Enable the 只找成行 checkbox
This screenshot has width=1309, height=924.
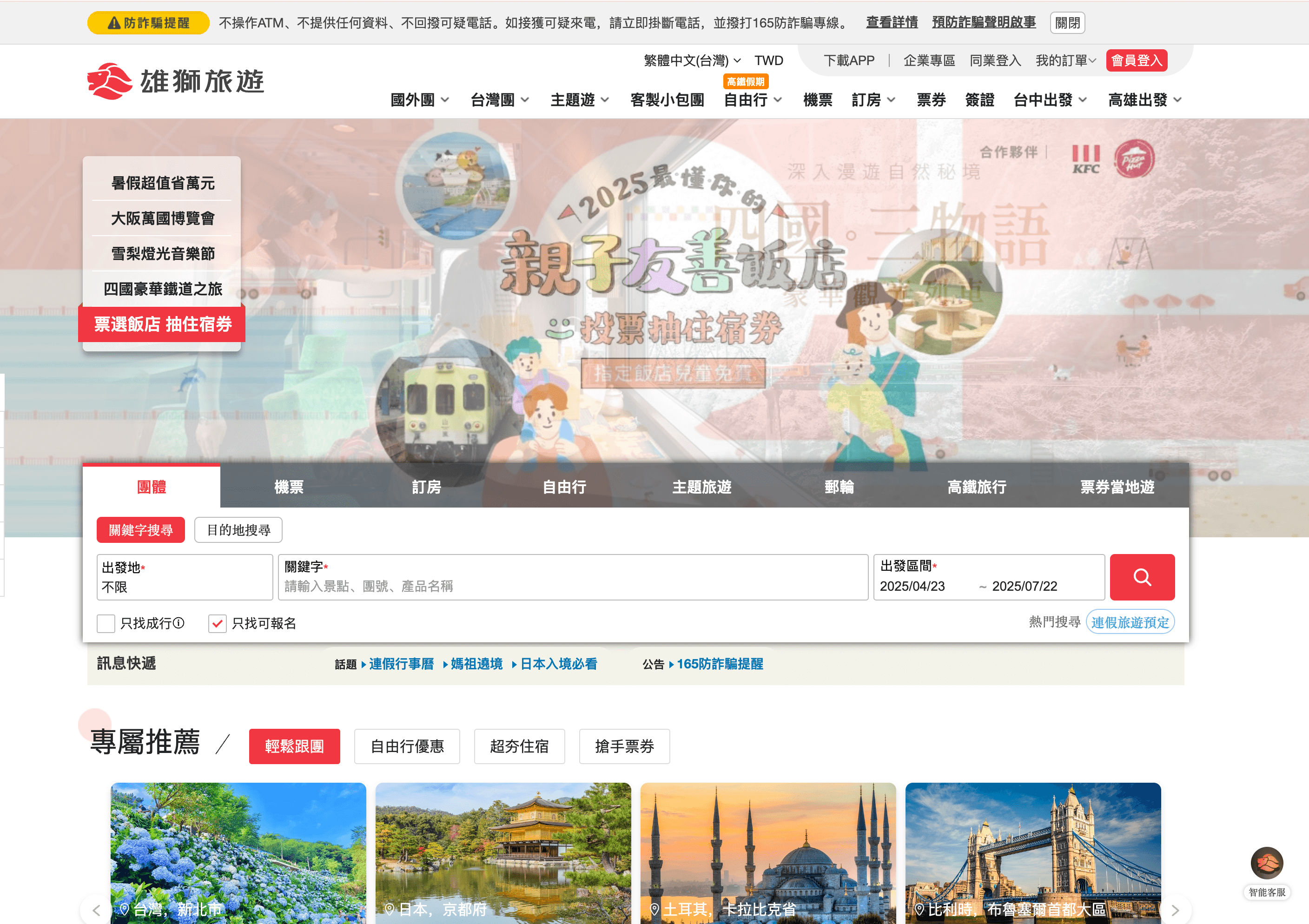click(106, 623)
